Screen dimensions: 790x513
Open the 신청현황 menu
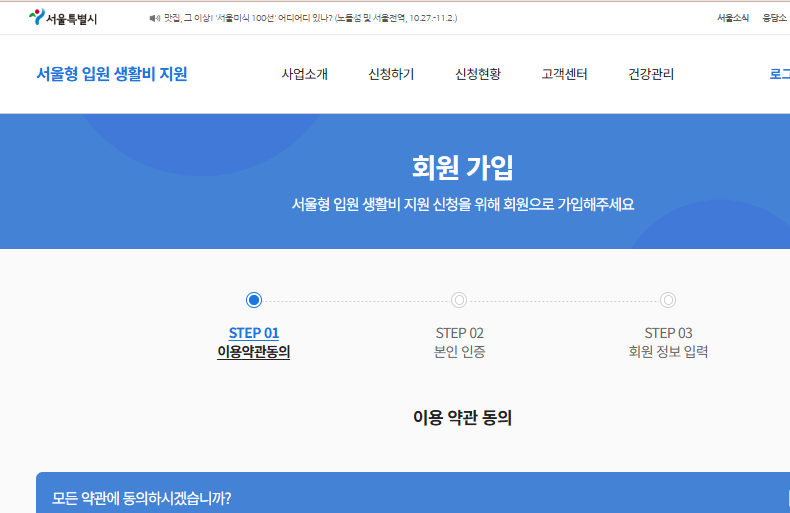click(478, 74)
